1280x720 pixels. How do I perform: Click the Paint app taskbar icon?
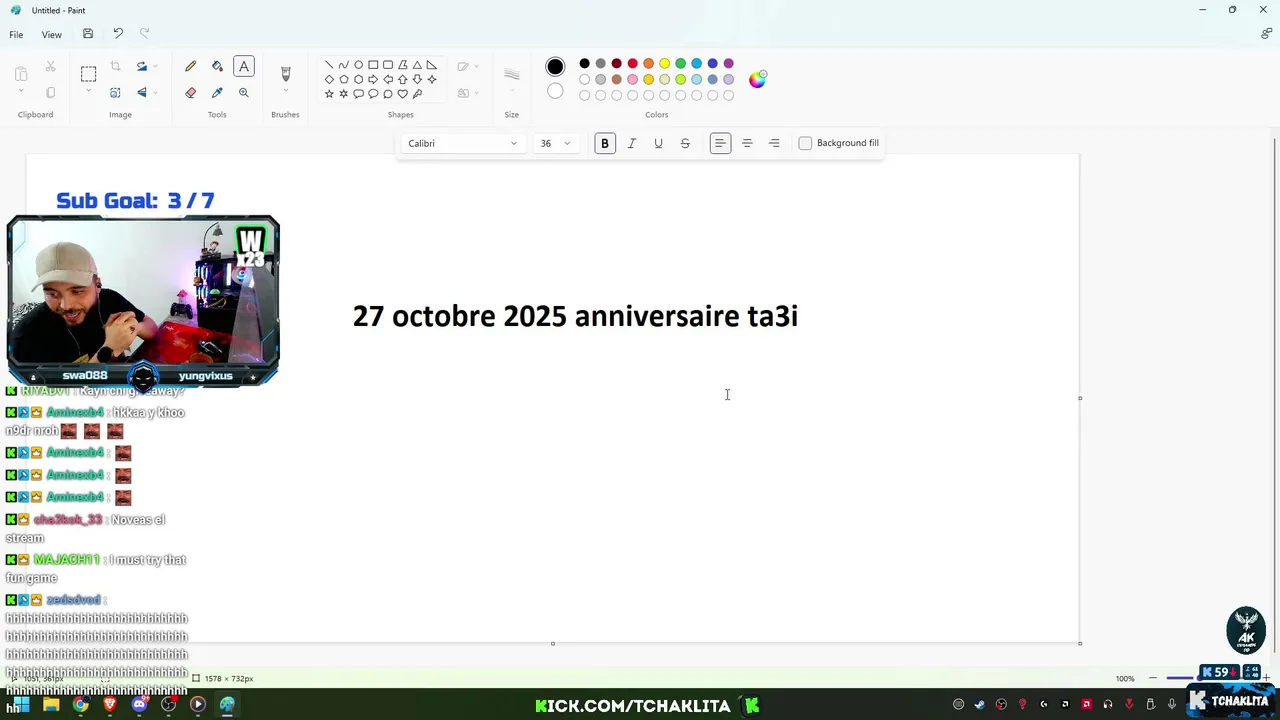coord(227,705)
